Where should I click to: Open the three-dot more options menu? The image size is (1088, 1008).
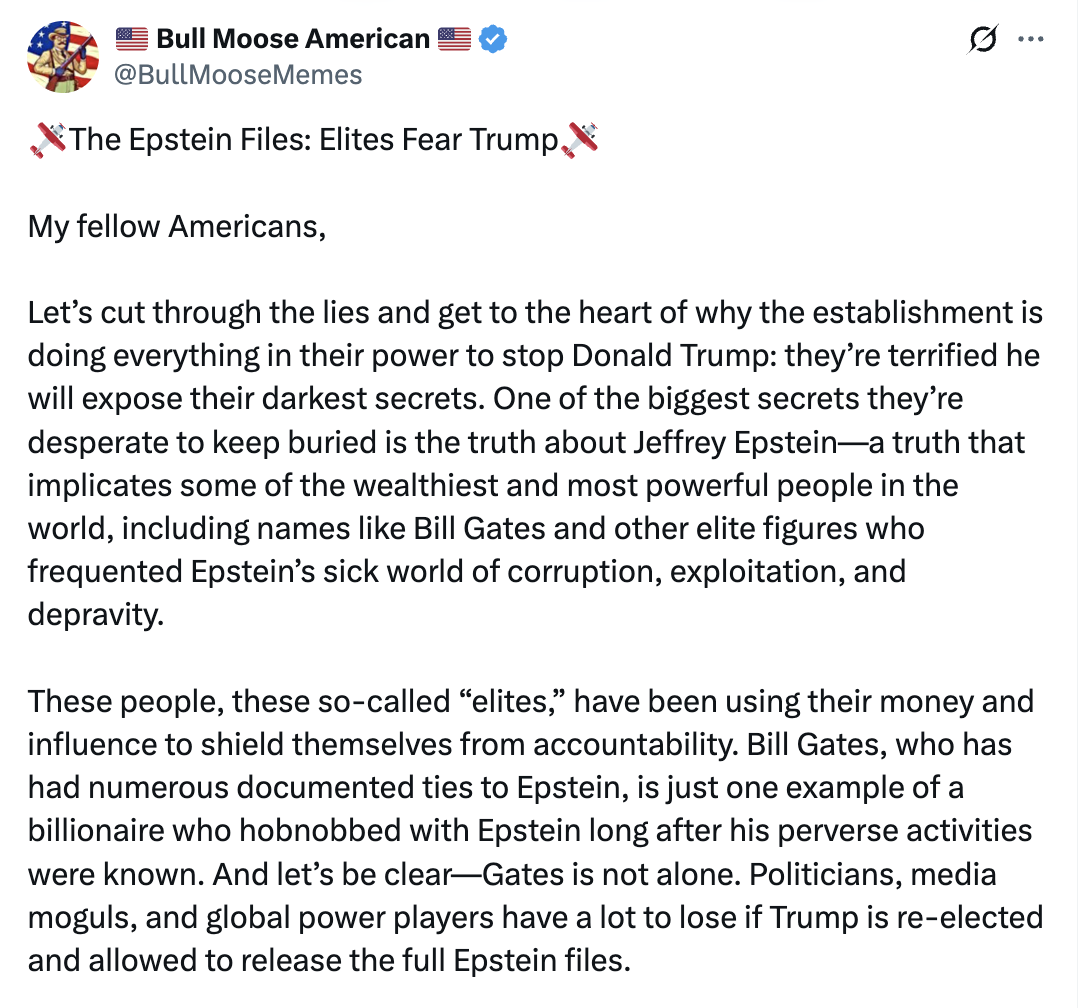pyautogui.click(x=1029, y=41)
